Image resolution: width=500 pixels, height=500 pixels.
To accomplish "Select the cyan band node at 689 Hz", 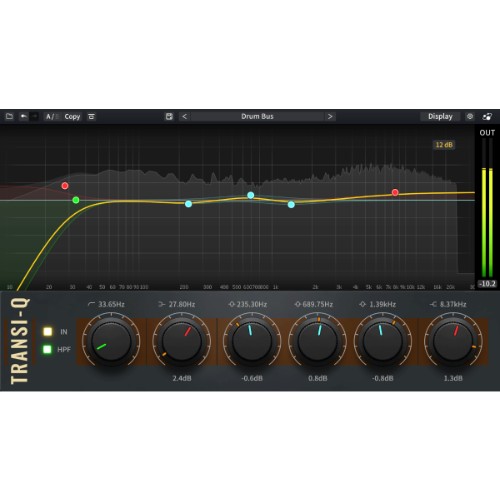I will [x=251, y=195].
